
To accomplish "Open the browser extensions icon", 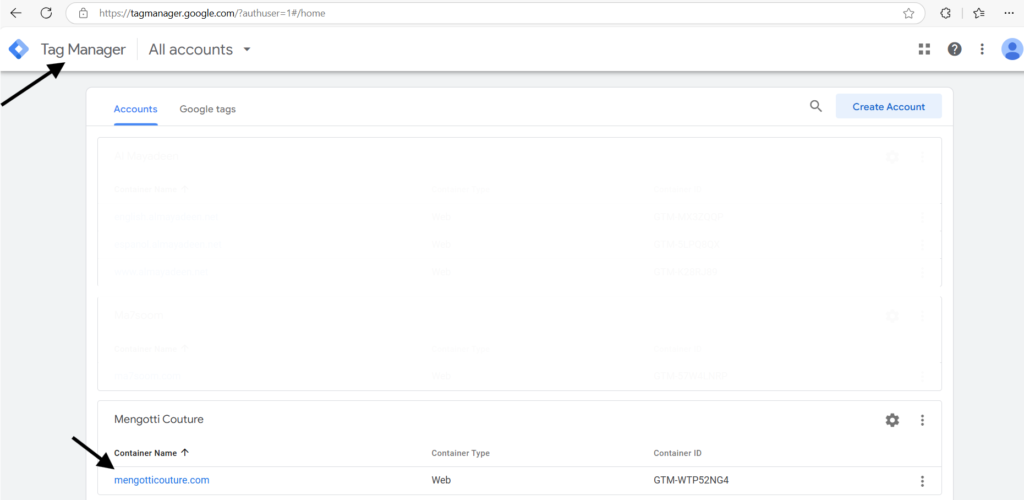I will 945,13.
